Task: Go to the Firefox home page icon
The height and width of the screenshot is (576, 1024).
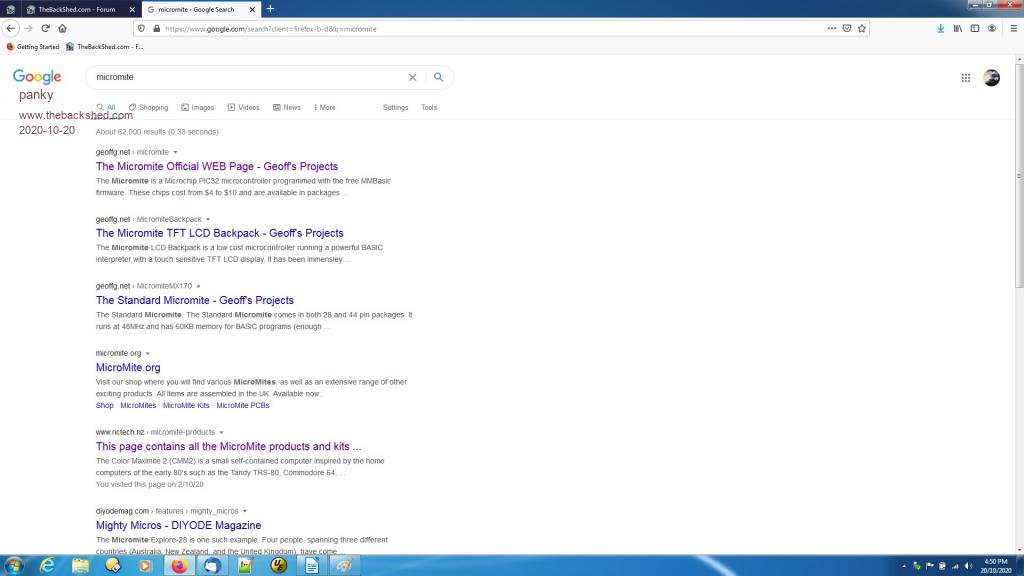Action: point(62,28)
